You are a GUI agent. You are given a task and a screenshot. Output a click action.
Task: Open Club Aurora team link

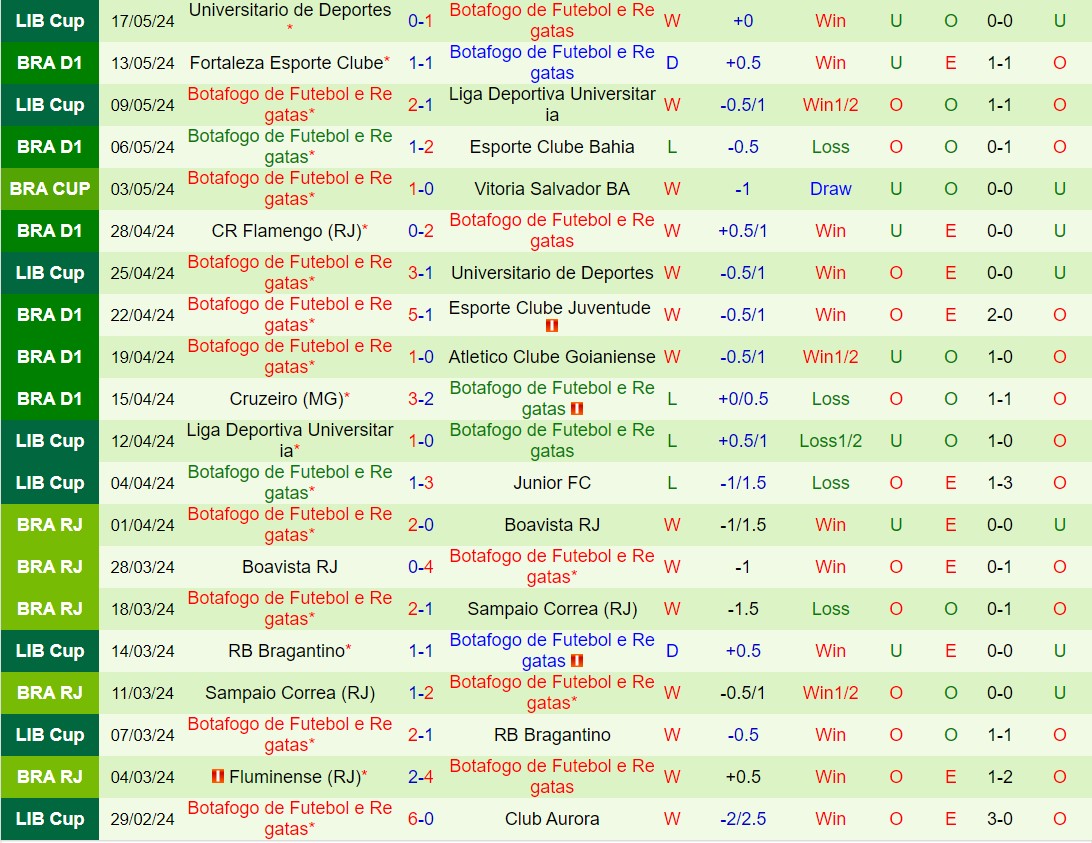(552, 819)
